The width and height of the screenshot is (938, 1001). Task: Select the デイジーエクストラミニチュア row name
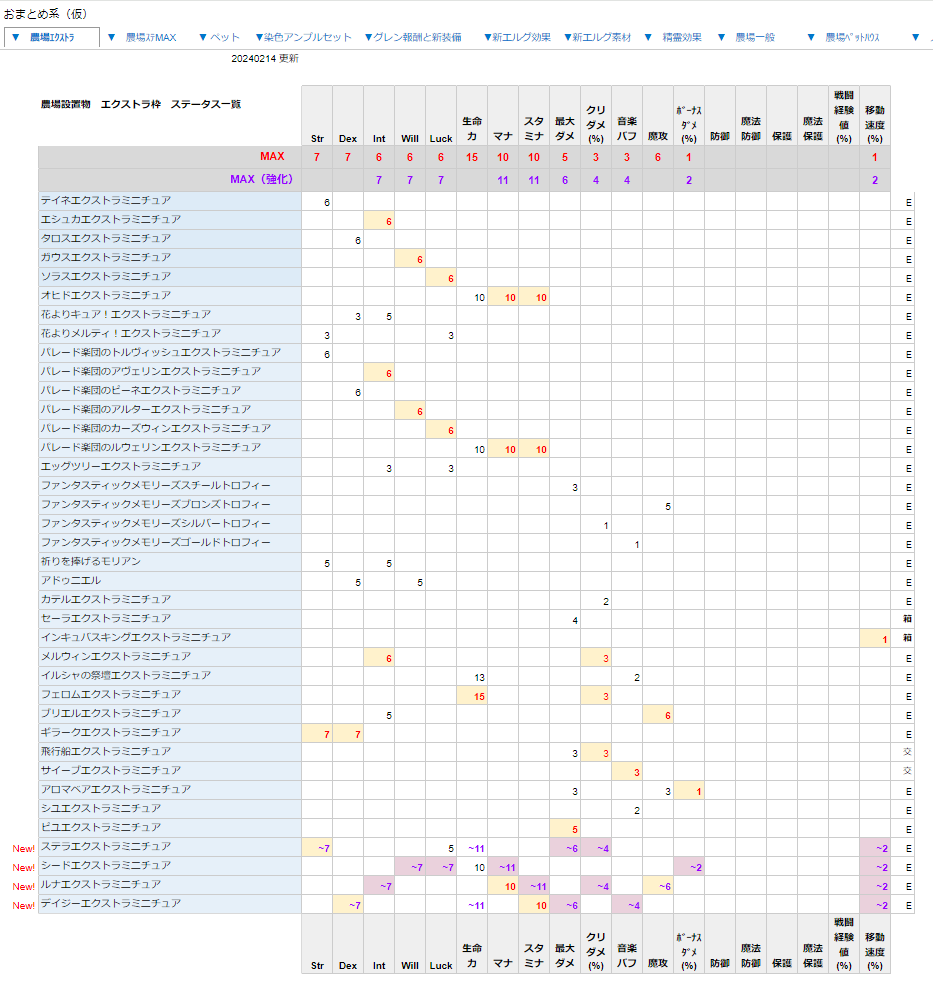(x=111, y=904)
